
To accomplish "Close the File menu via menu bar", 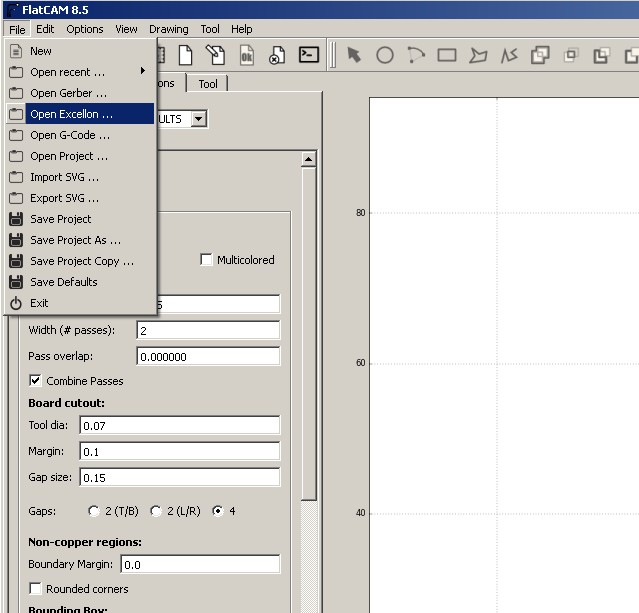I will tap(17, 29).
